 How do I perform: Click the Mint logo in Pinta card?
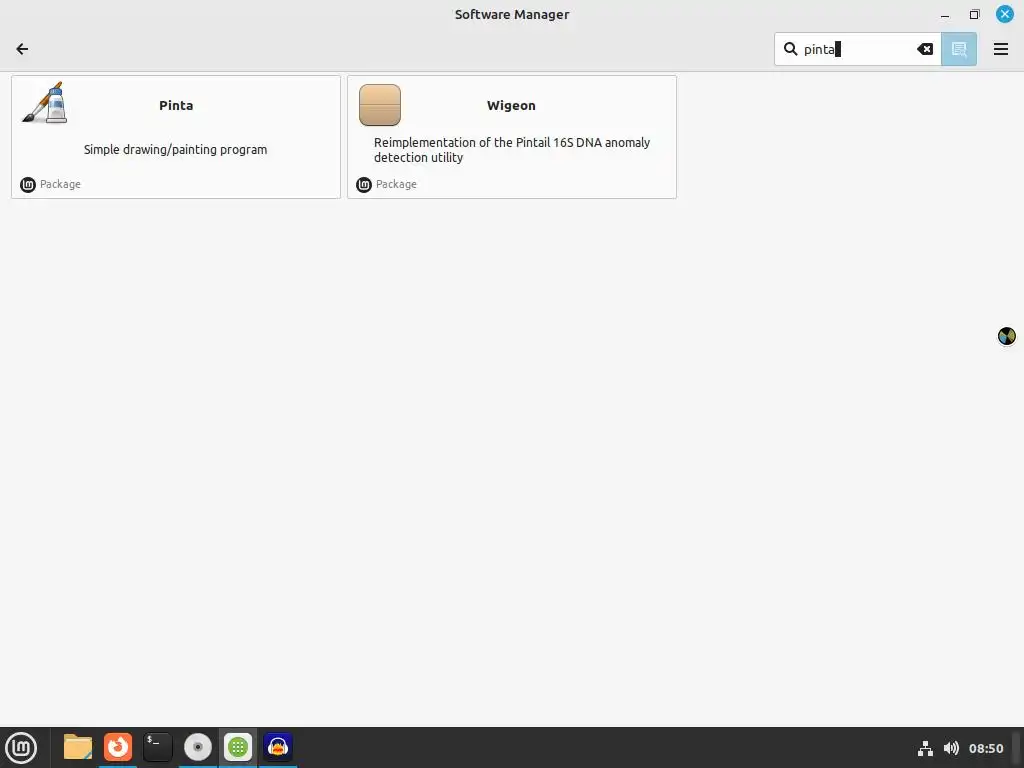(27, 185)
